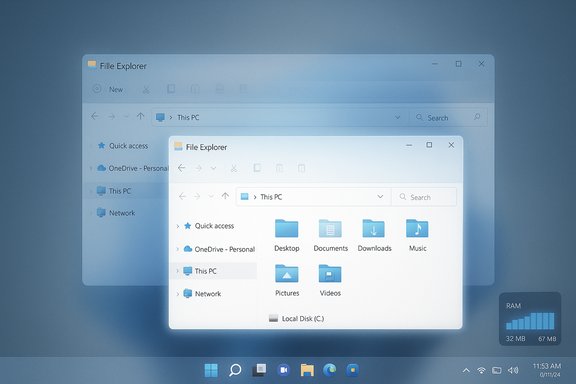Open Task View from the taskbar
576x384 pixels.
(259, 370)
